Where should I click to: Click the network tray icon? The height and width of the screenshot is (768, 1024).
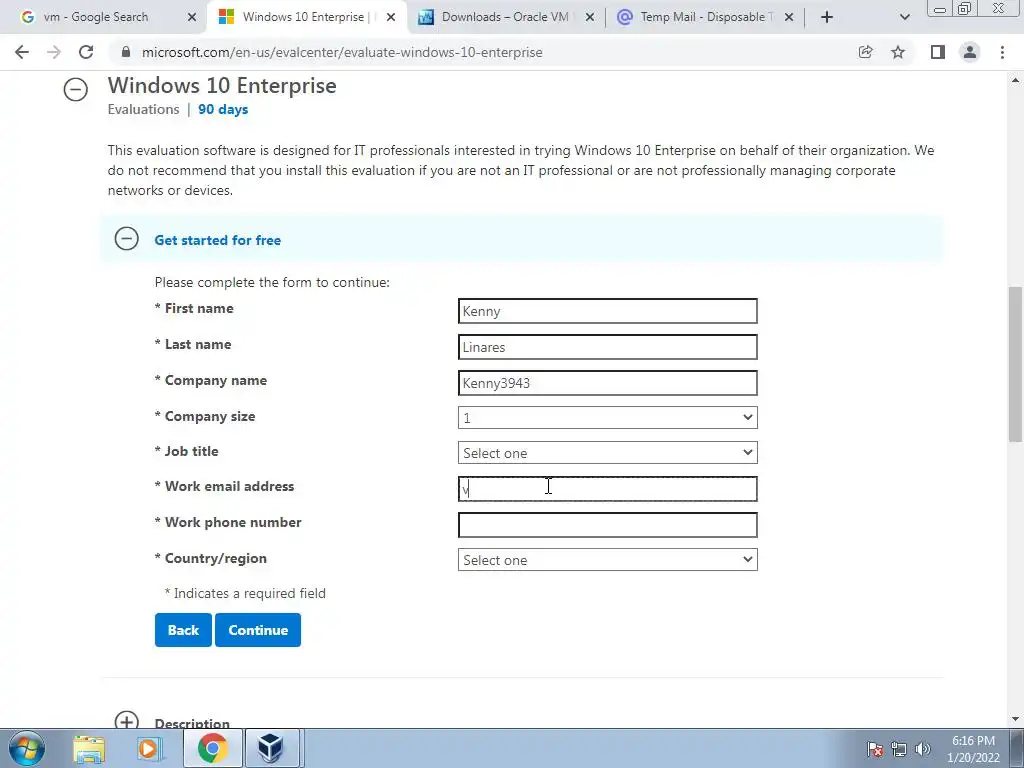(x=899, y=749)
